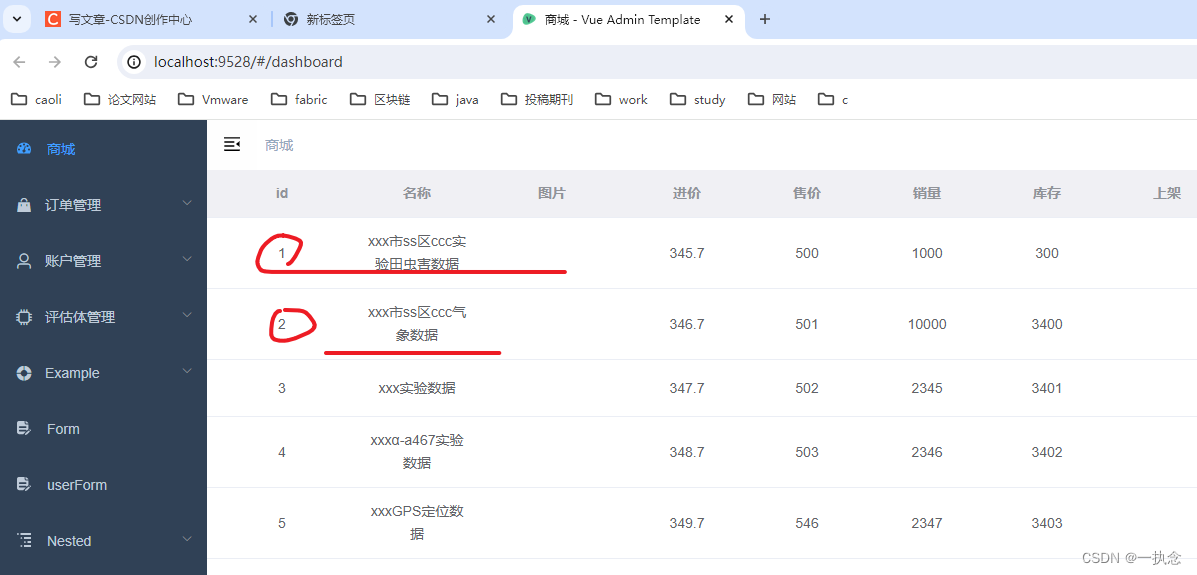Click the 349.7 purchase price cell
Viewport: 1197px width, 575px height.
686,523
